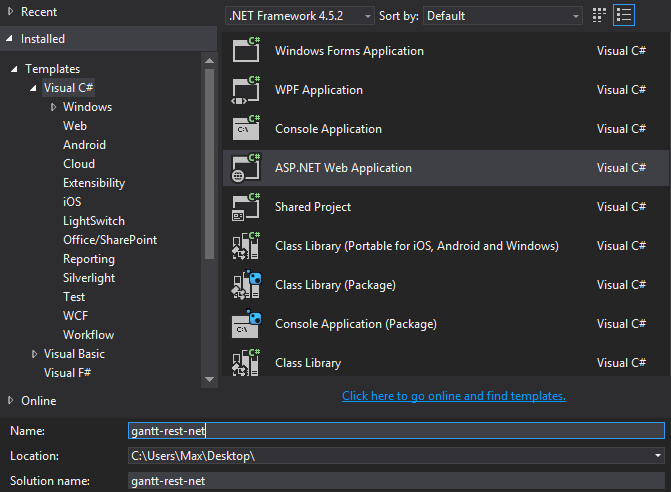Screen dimensions: 671x492
Task: Click the WPF Application template icon
Action: tap(246, 89)
